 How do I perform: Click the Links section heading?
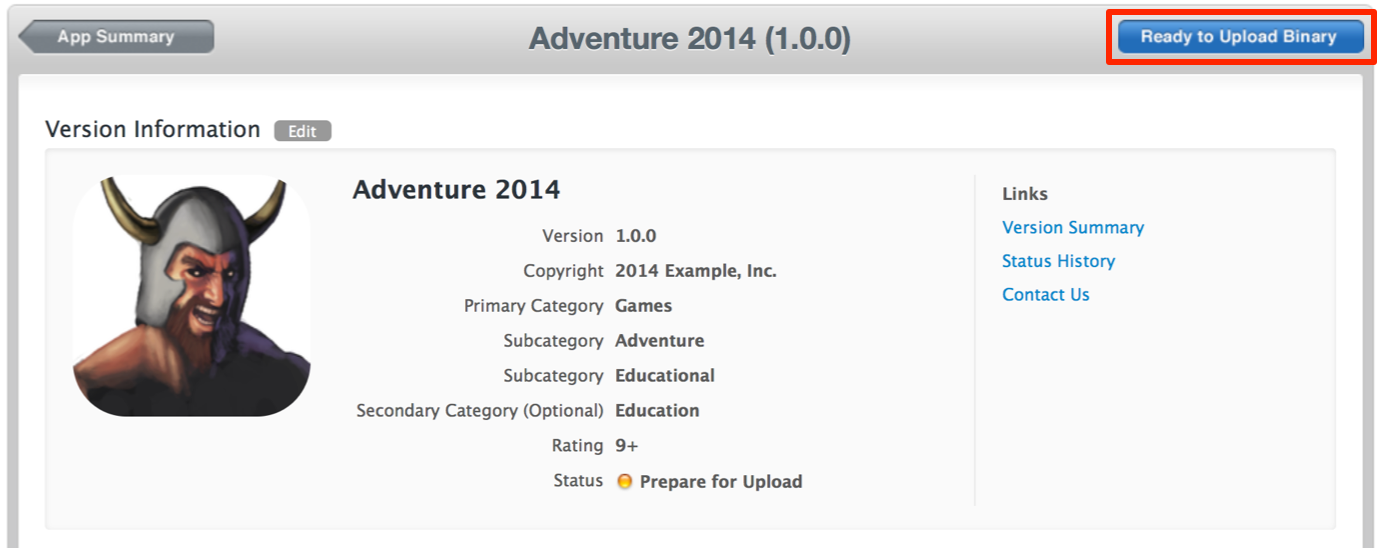pyautogui.click(x=1025, y=194)
